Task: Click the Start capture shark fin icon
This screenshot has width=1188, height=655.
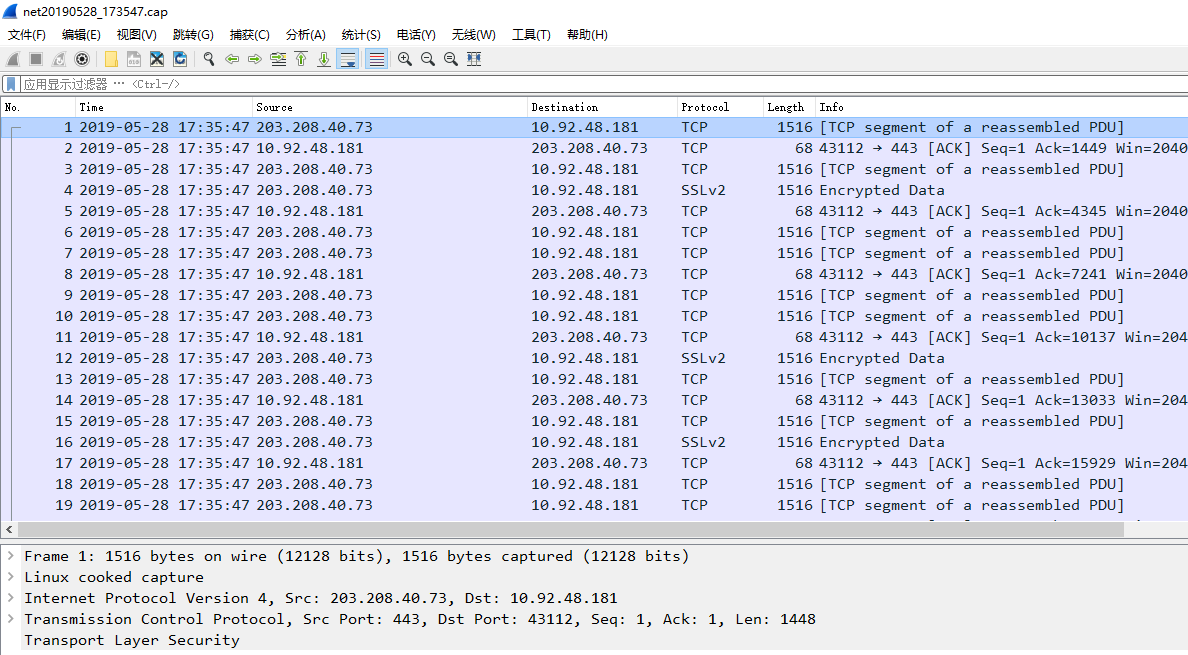Action: tap(13, 59)
